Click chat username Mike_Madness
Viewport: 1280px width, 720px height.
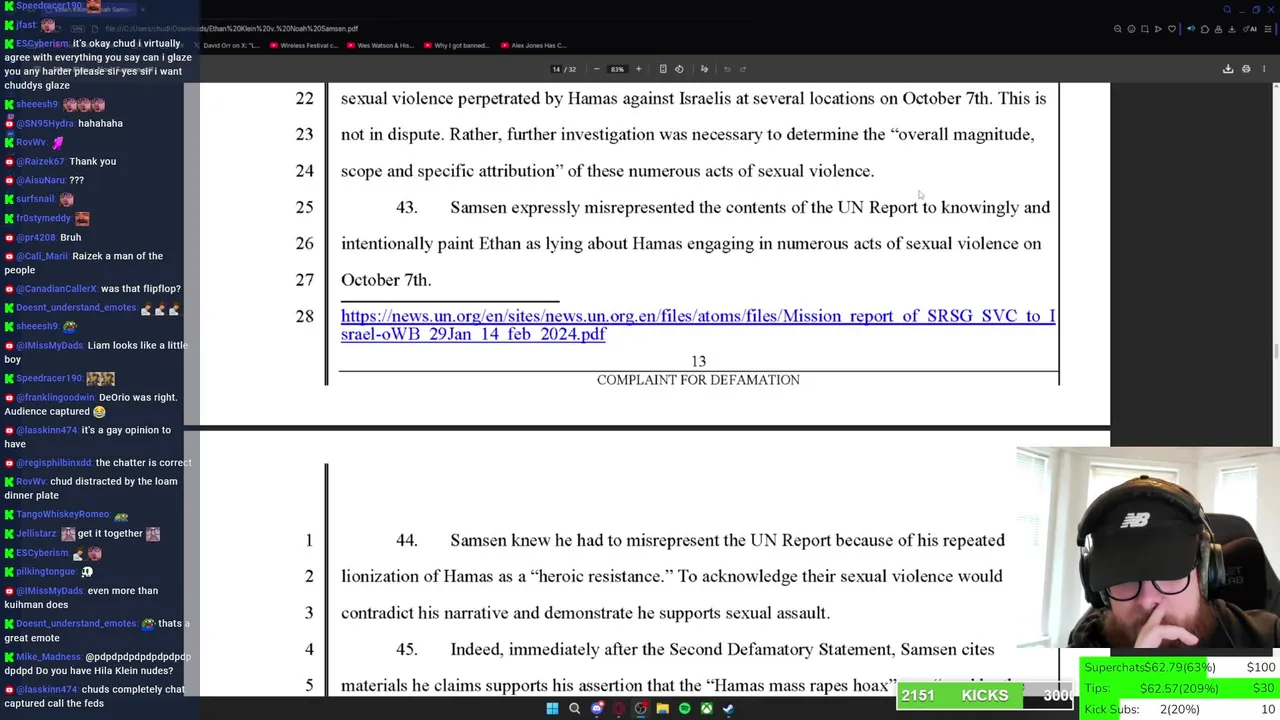click(48, 657)
